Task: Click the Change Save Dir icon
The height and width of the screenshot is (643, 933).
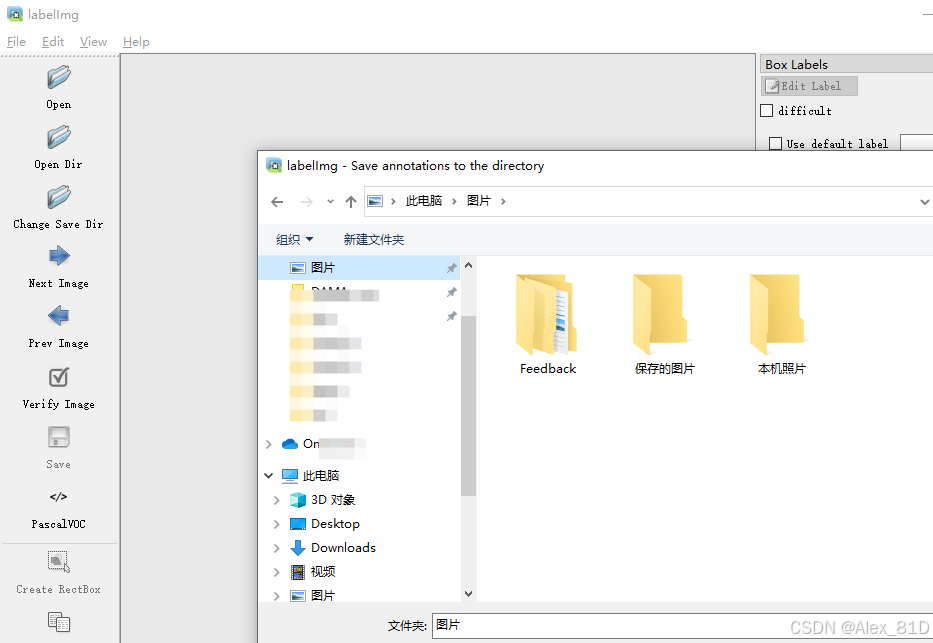Action: pyautogui.click(x=58, y=197)
